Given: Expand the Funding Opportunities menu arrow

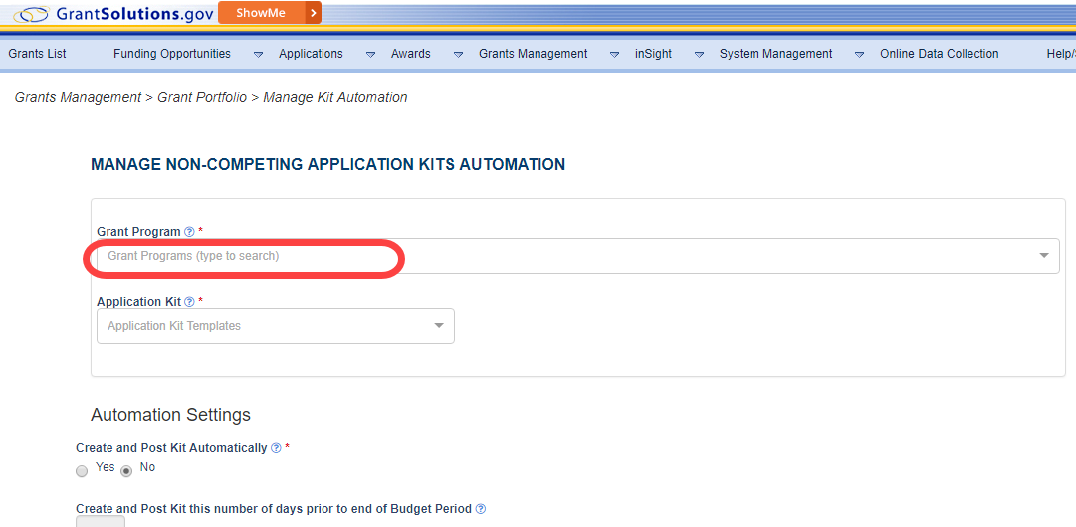Looking at the screenshot, I should click(258, 55).
